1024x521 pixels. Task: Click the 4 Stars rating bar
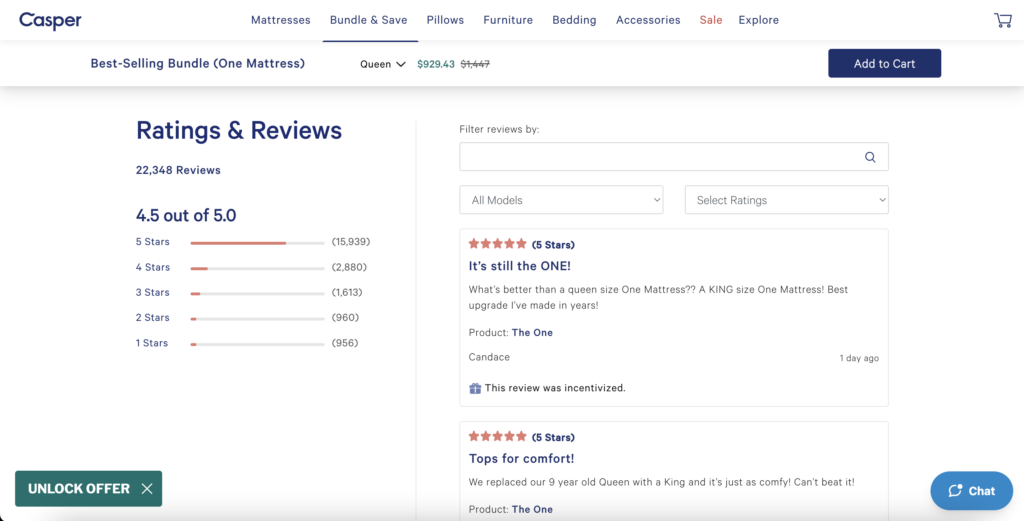click(x=257, y=268)
